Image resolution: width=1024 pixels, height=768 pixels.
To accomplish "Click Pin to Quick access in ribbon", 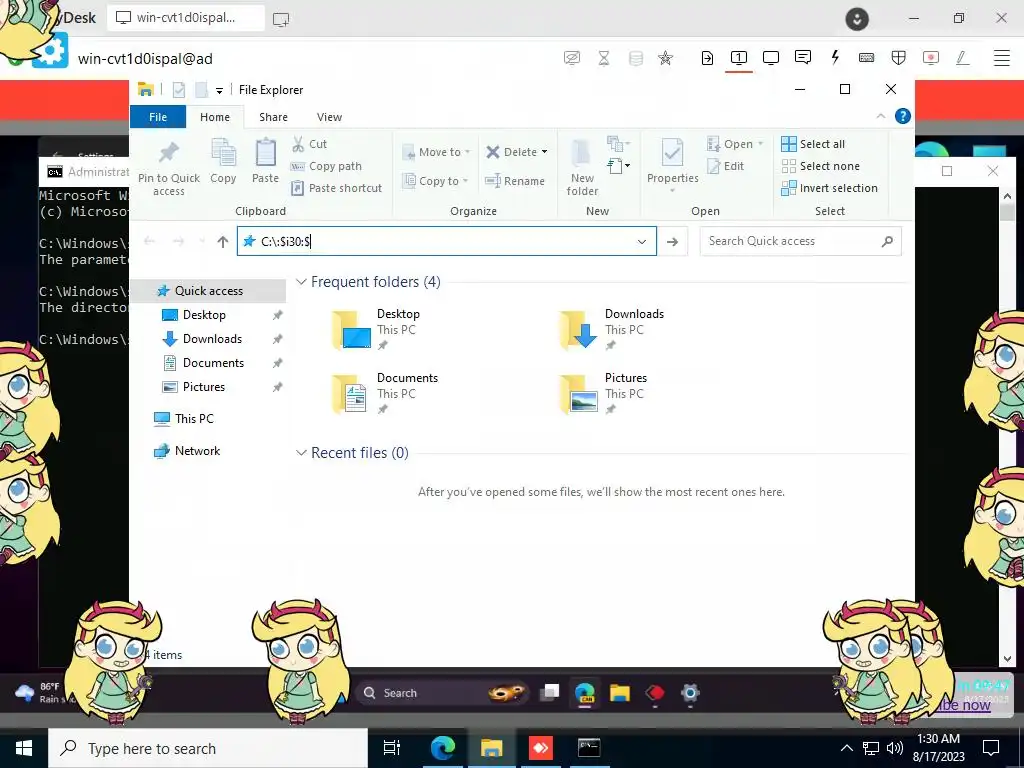I will [x=168, y=168].
